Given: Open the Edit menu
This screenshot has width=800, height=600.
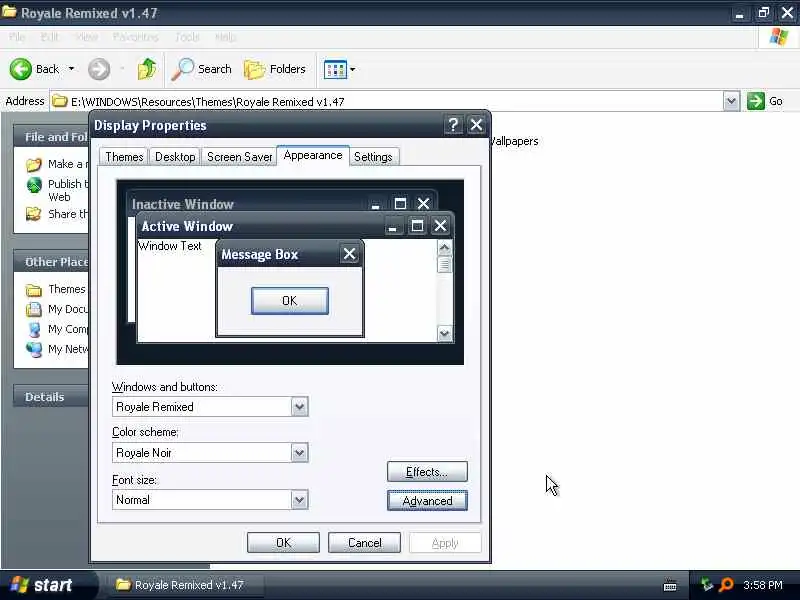Looking at the screenshot, I should point(49,37).
